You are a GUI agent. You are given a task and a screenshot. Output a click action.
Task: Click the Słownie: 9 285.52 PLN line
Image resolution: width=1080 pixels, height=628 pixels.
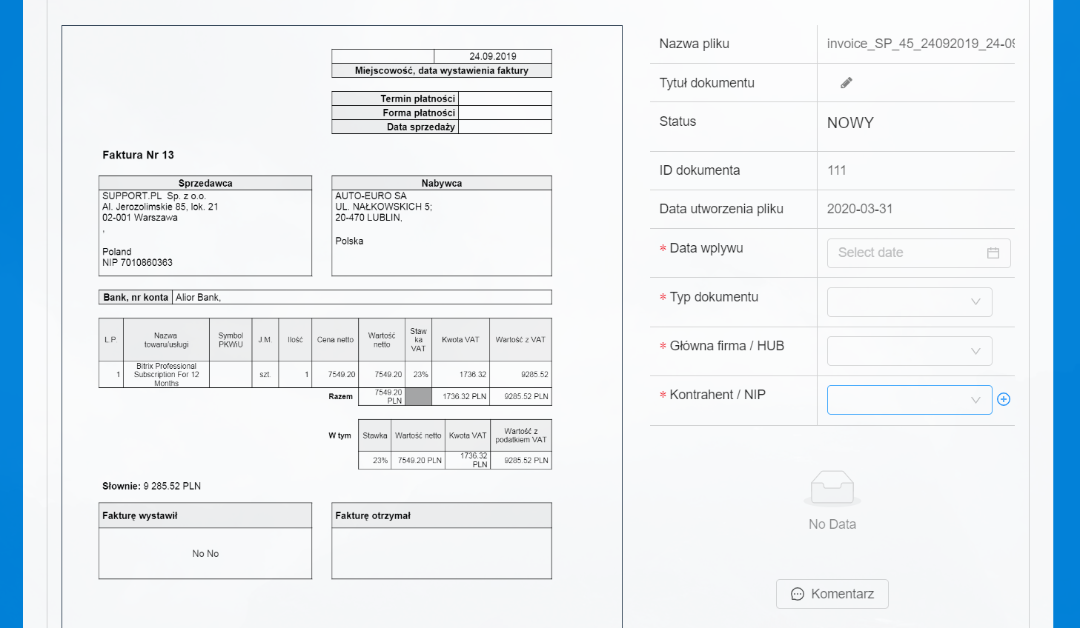pyautogui.click(x=152, y=486)
